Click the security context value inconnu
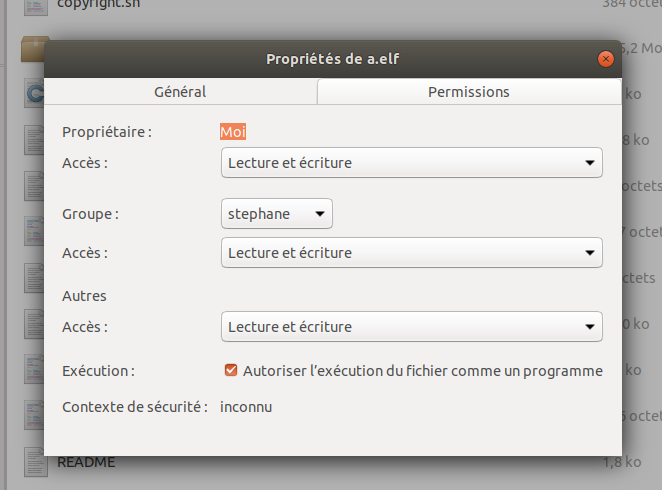The width and height of the screenshot is (662, 490). click(x=246, y=407)
